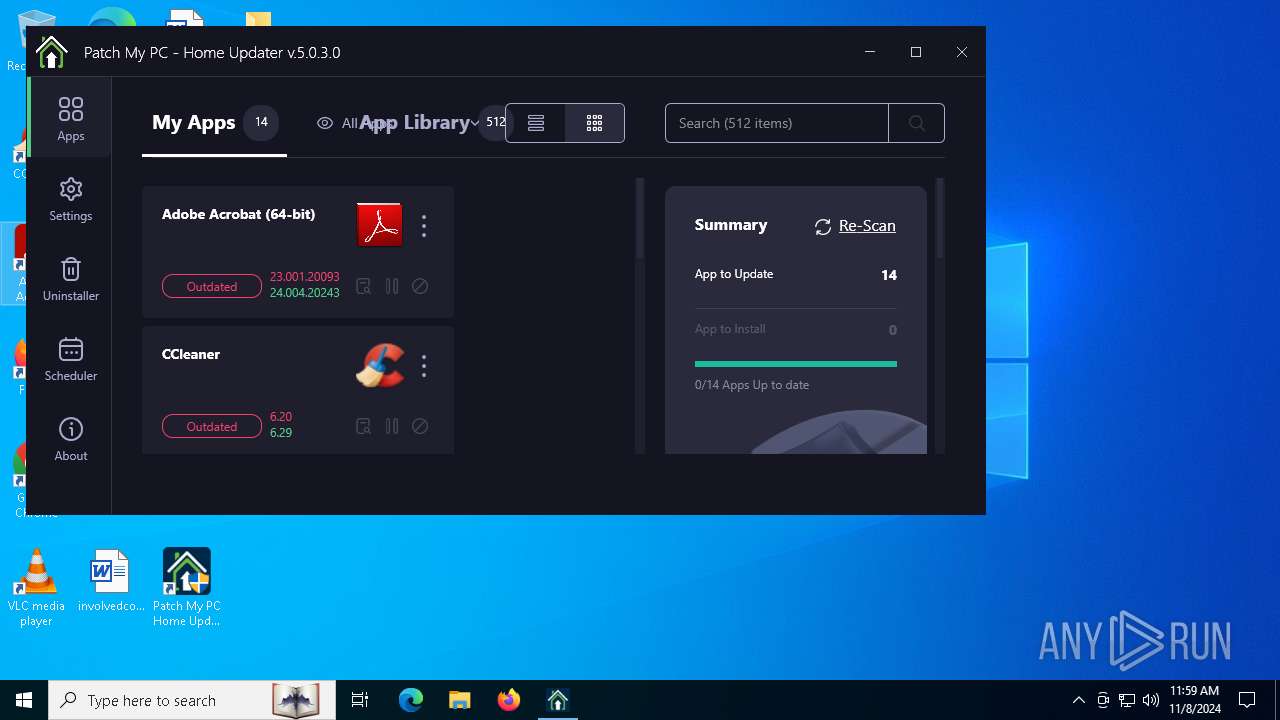Viewport: 1280px width, 720px height.
Task: Click the volume speaker tray icon
Action: coord(1151,700)
